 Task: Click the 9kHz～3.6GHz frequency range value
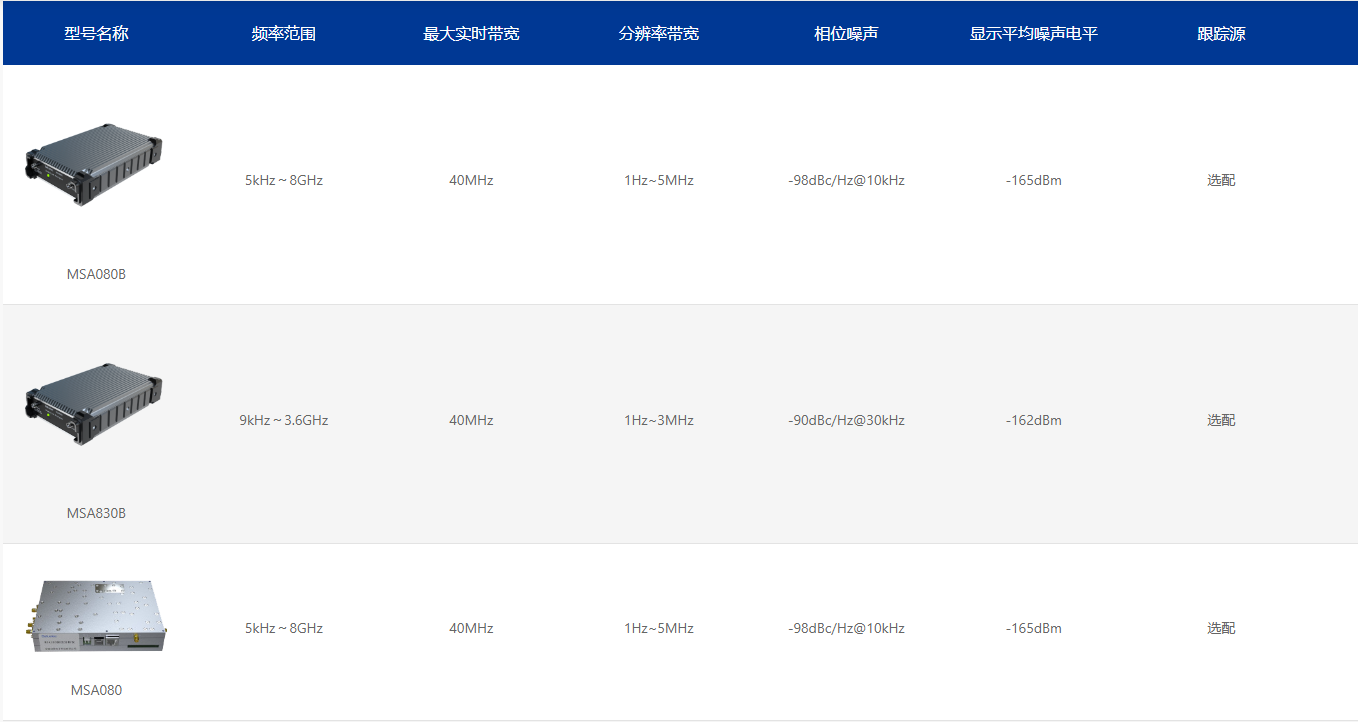[286, 420]
